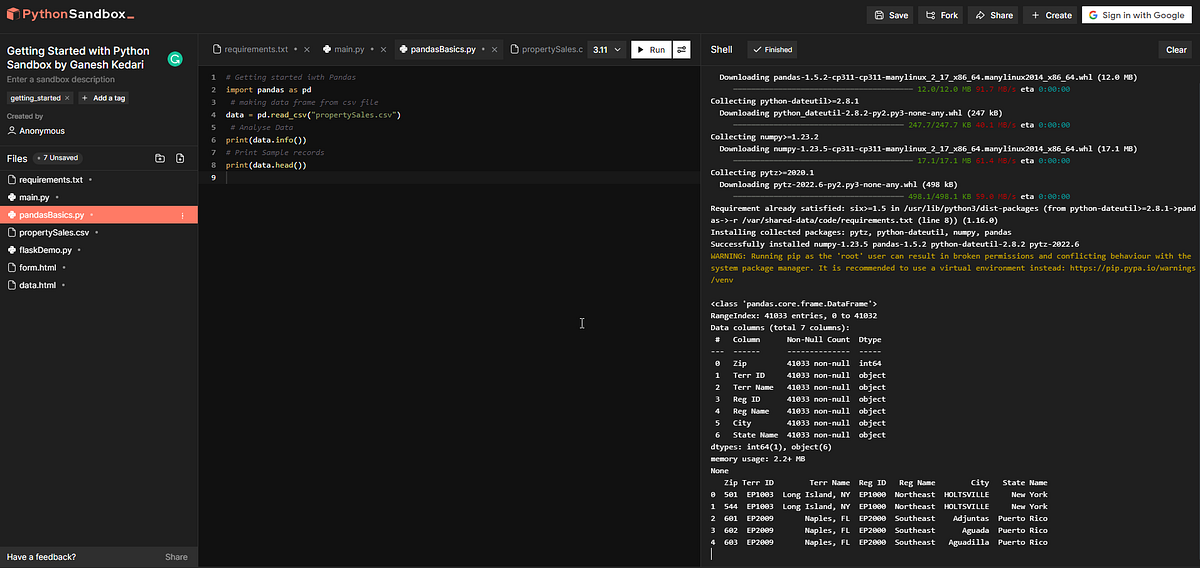
Task: Switch to the requirements.txt tab
Action: click(256, 49)
